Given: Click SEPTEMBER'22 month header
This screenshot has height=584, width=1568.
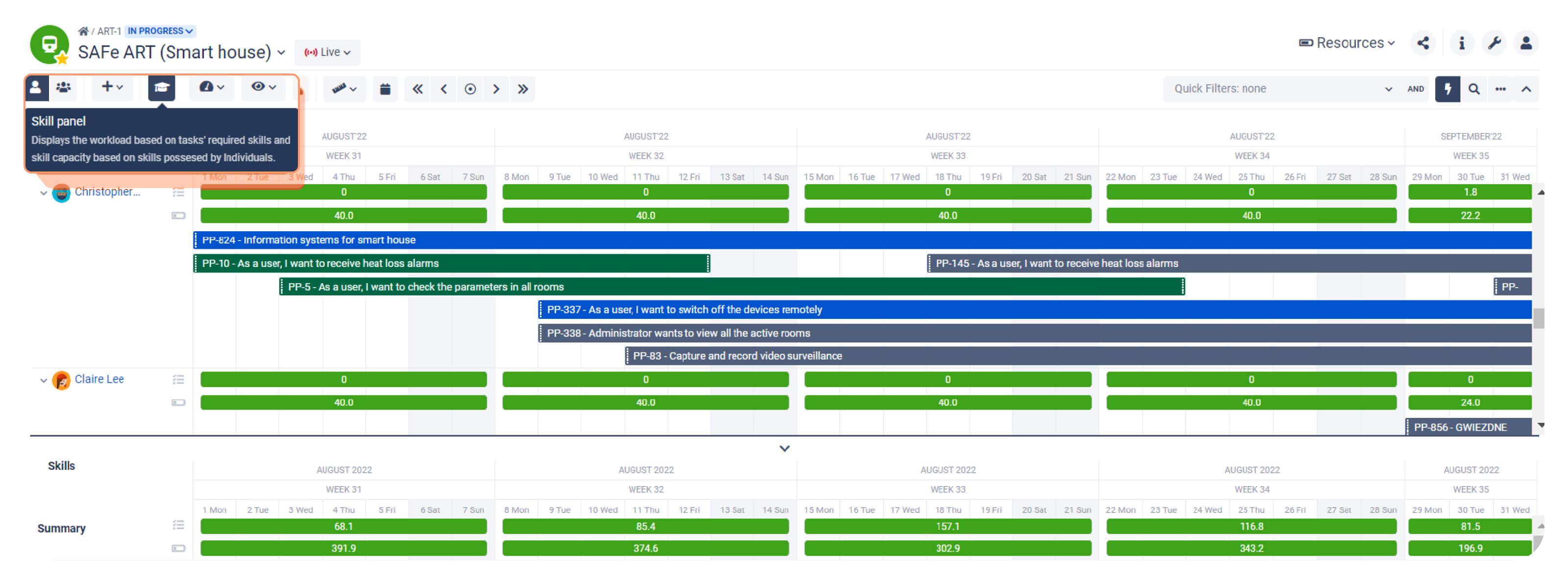Looking at the screenshot, I should tap(1470, 137).
